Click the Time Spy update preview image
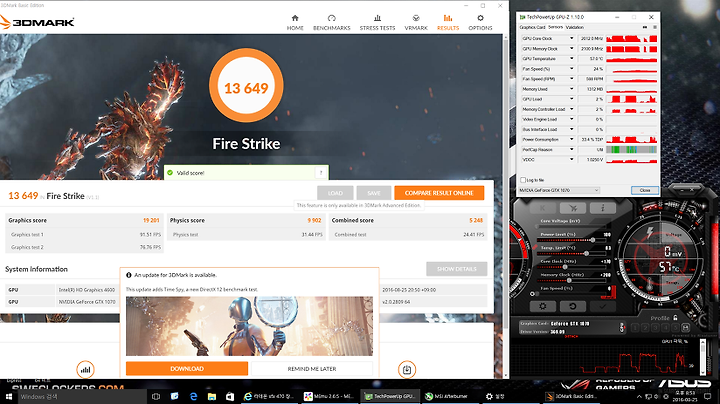Screen dimensions: 720x404 [249, 326]
